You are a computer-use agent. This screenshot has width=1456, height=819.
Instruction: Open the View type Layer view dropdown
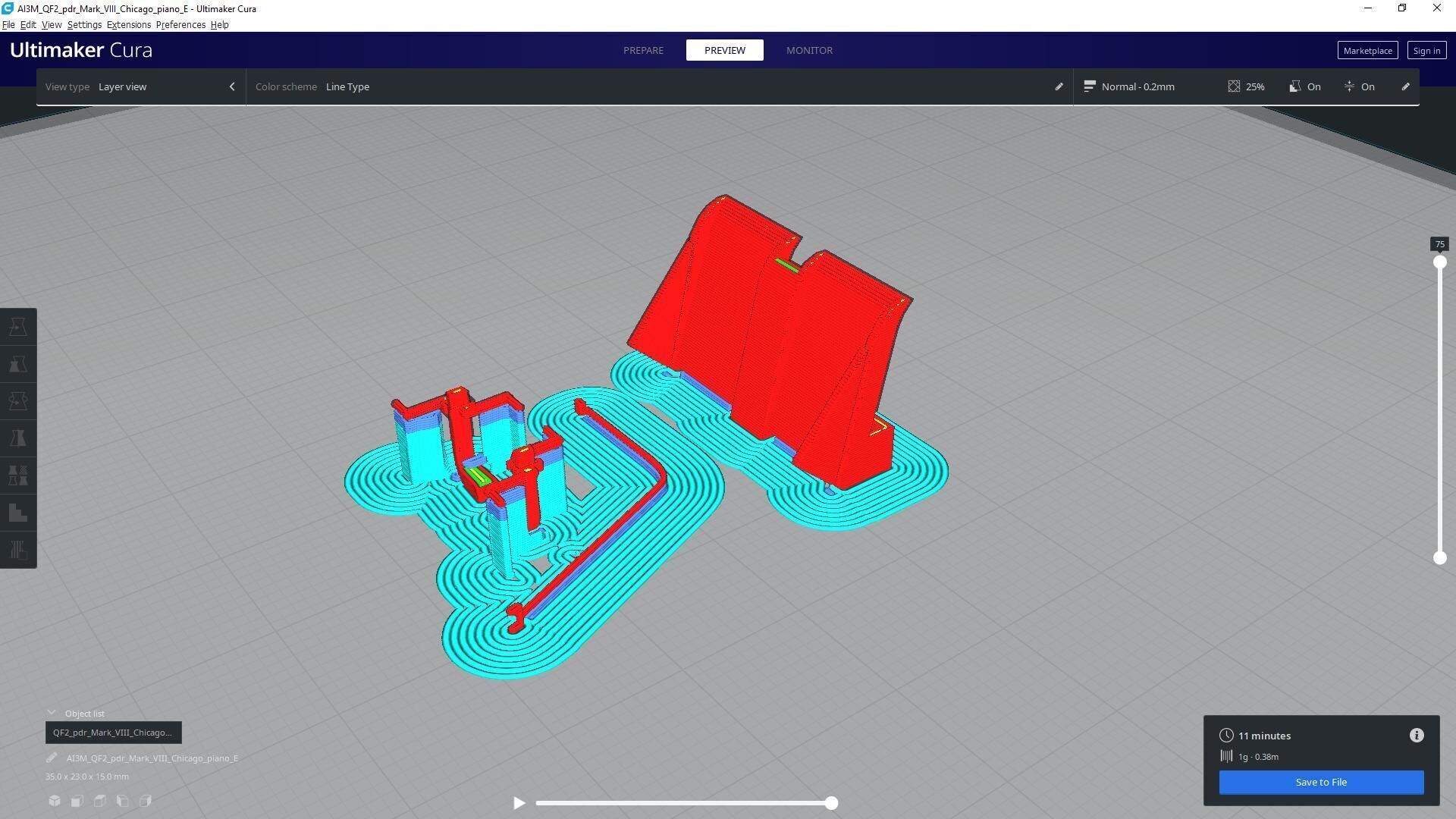pyautogui.click(x=140, y=86)
